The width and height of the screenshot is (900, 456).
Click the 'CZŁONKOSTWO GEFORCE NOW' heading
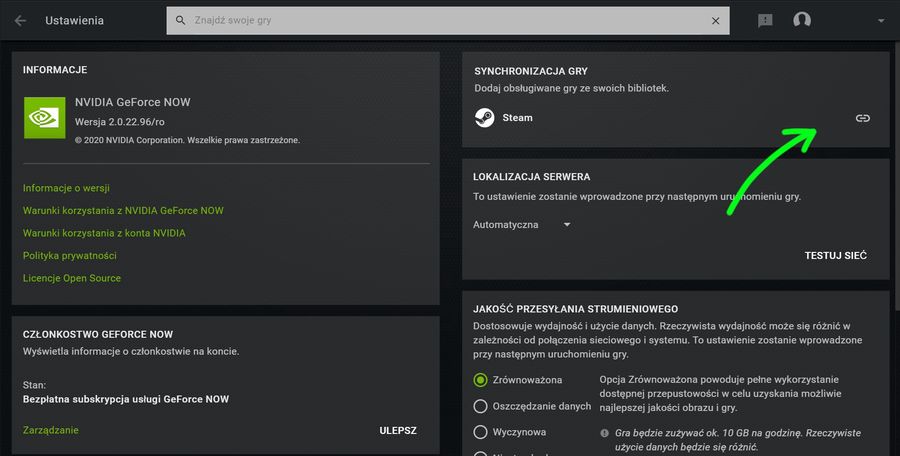click(98, 334)
